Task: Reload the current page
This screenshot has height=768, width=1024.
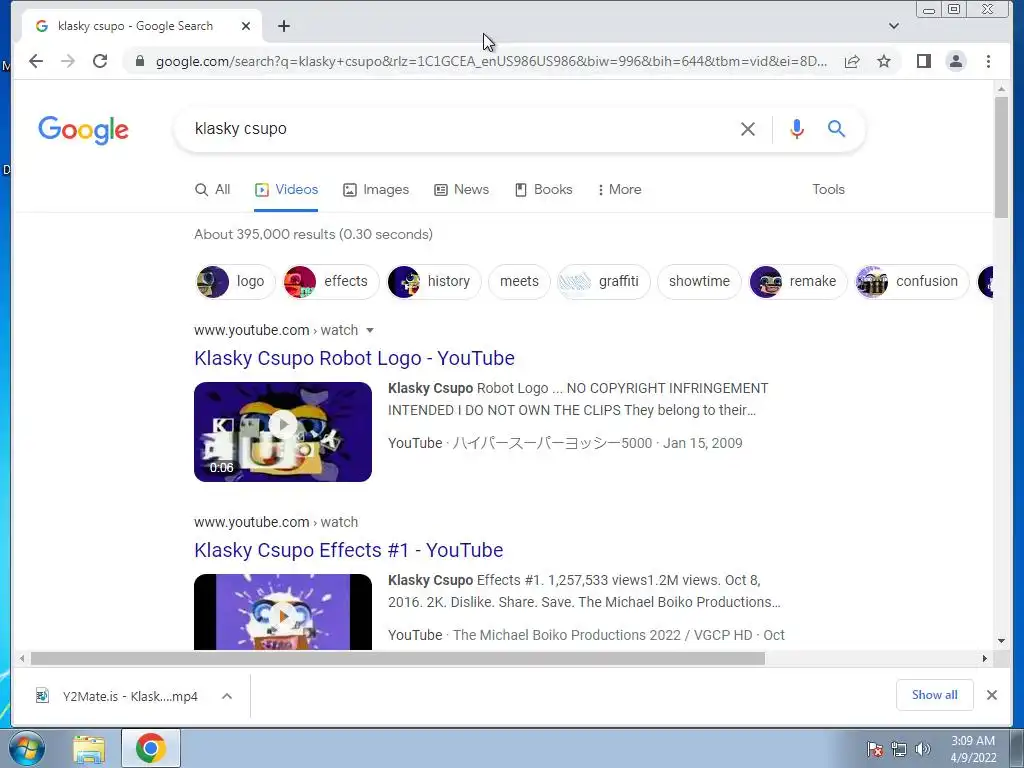Action: 100,61
